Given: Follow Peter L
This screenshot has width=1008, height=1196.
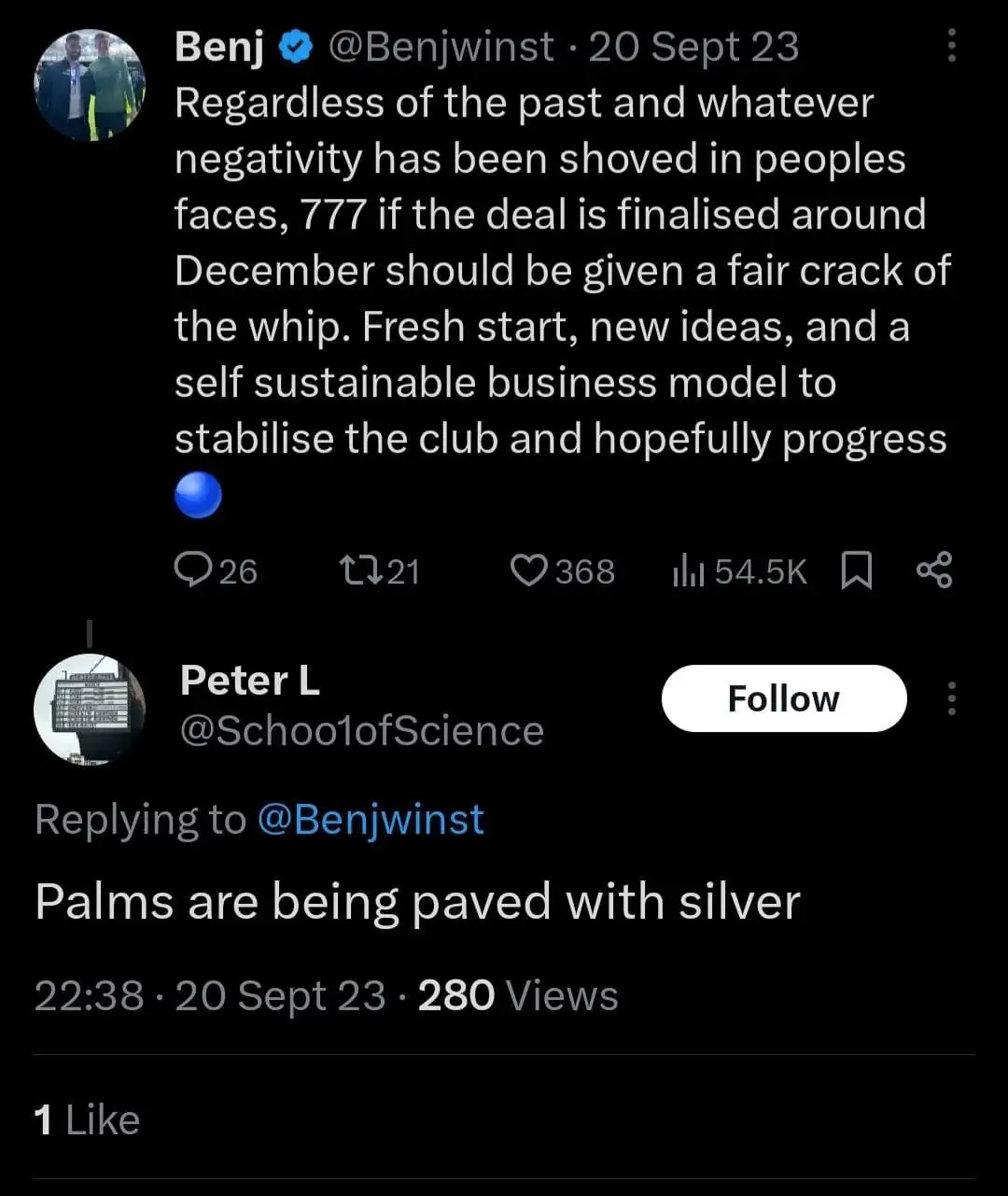Looking at the screenshot, I should [x=783, y=698].
